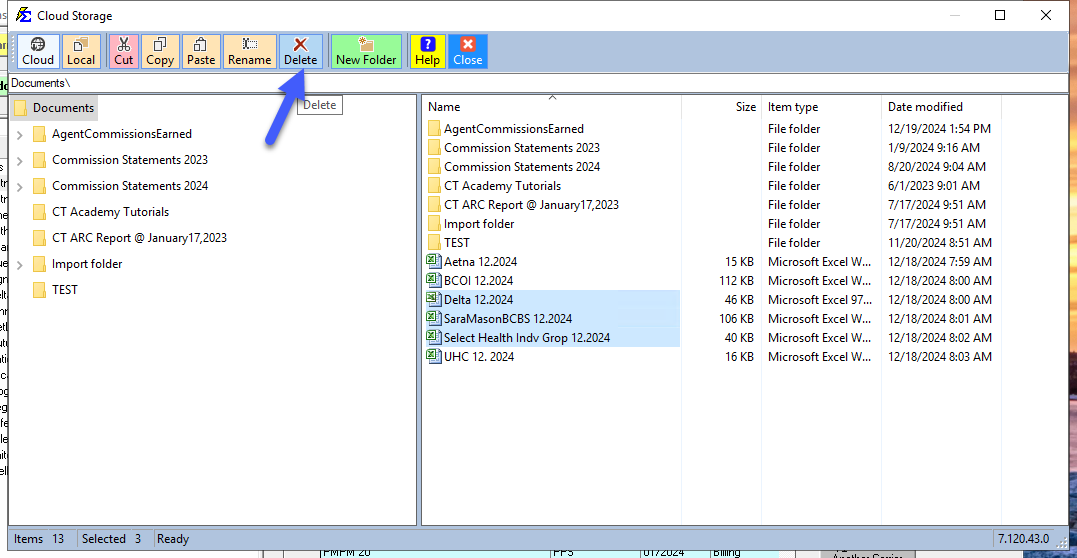Expand Commission Statements 2023 tree node

[20, 161]
